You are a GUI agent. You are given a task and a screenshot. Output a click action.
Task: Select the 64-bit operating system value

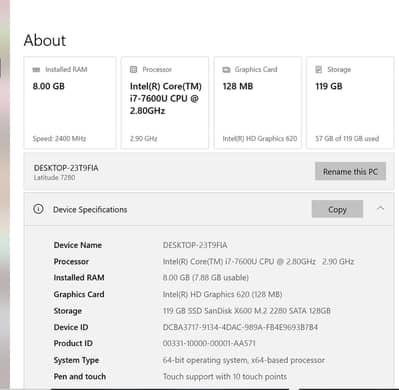coord(244,360)
